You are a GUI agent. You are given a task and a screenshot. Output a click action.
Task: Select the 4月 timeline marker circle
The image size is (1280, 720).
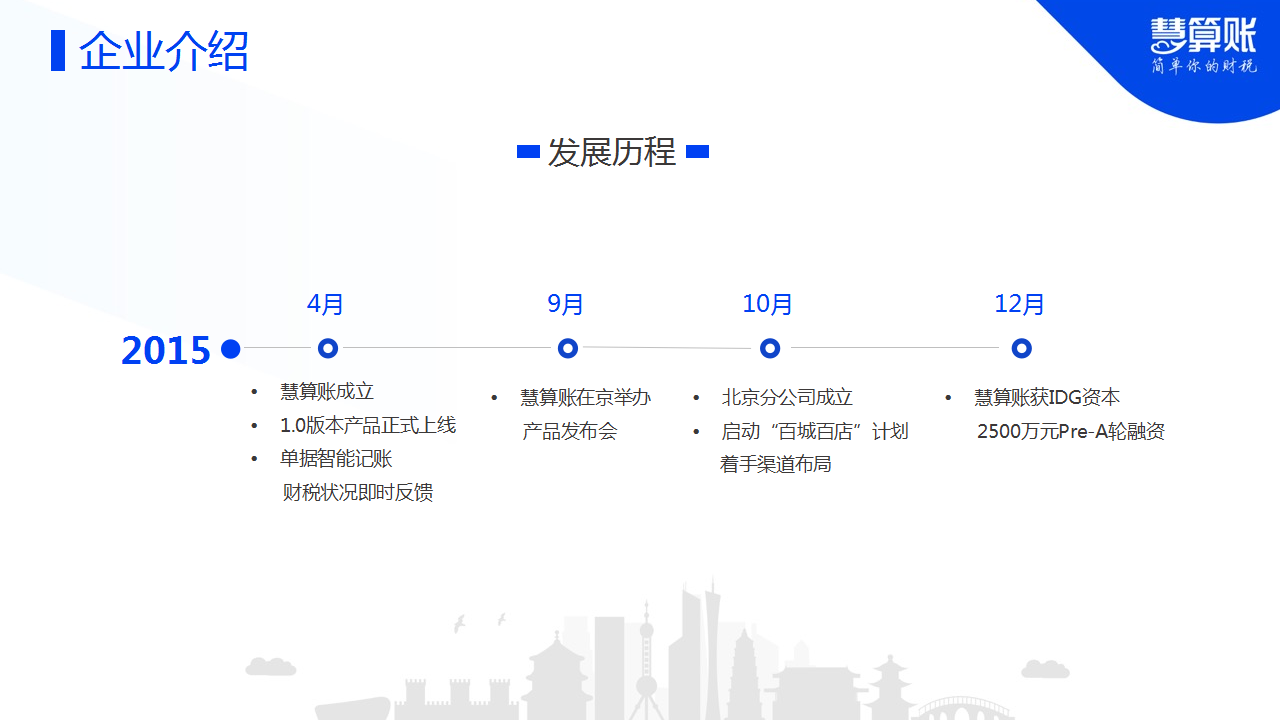pos(327,348)
